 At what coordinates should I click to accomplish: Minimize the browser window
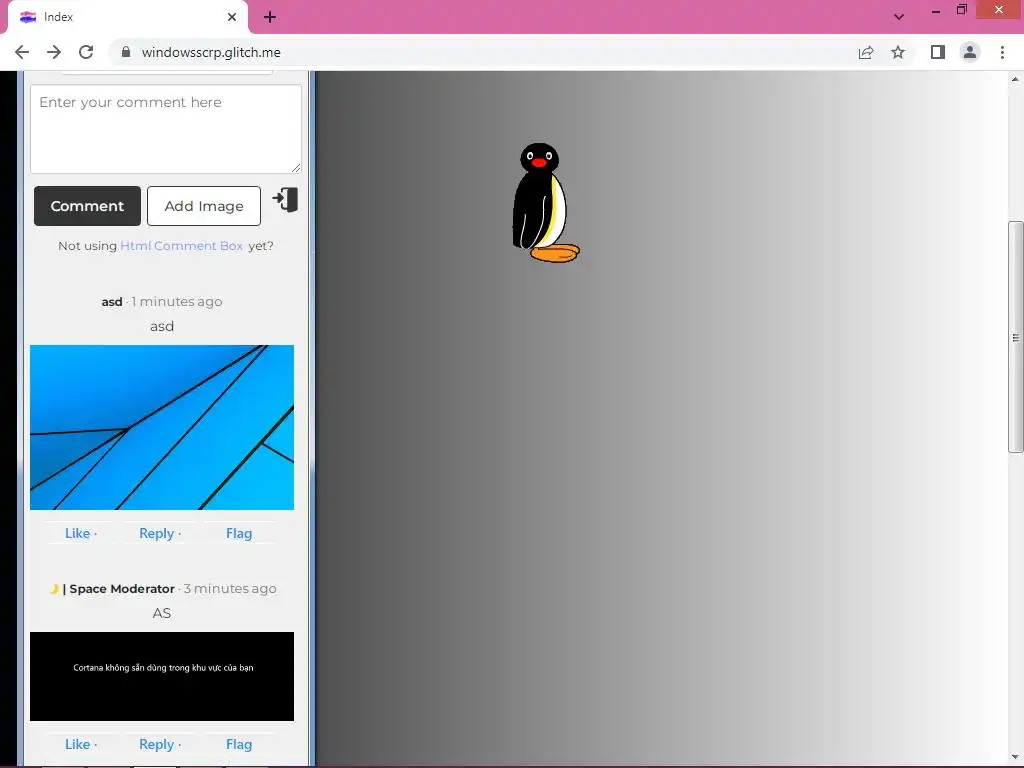[936, 10]
